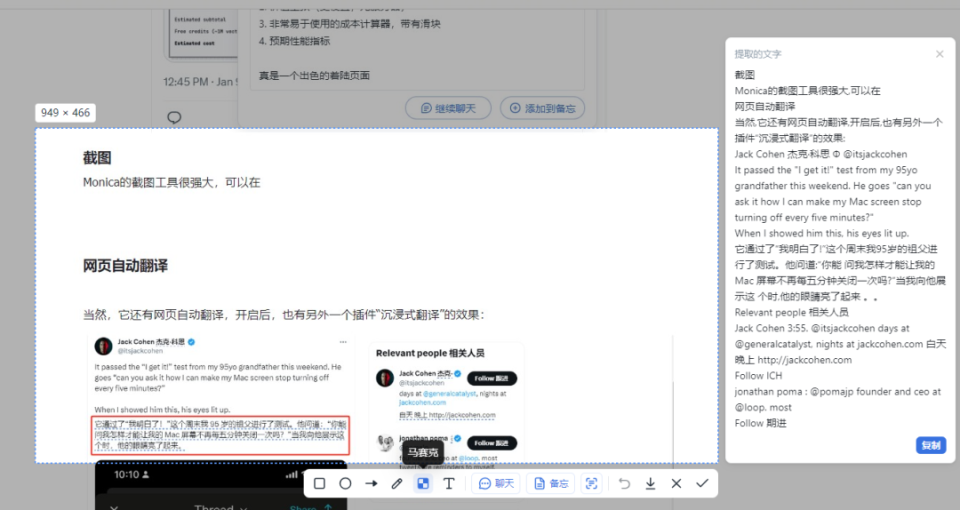
Task: Select the ellipse annotation tool
Action: click(345, 484)
